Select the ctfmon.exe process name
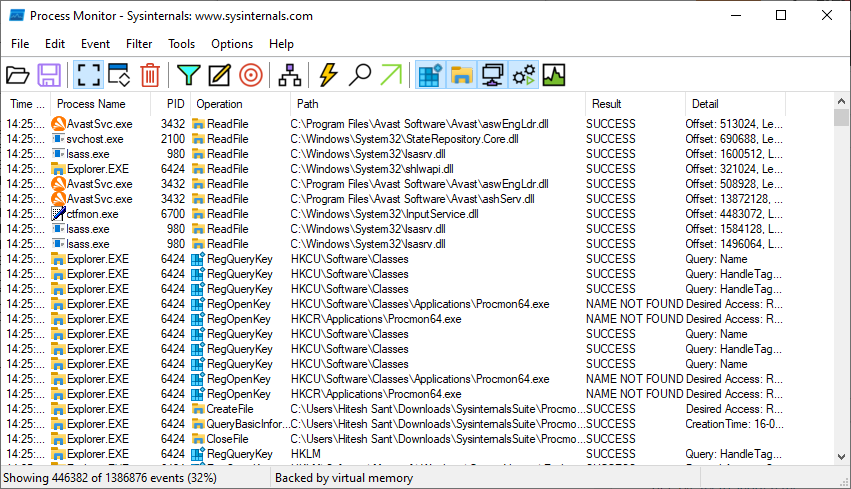The width and height of the screenshot is (851, 489). click(92, 214)
